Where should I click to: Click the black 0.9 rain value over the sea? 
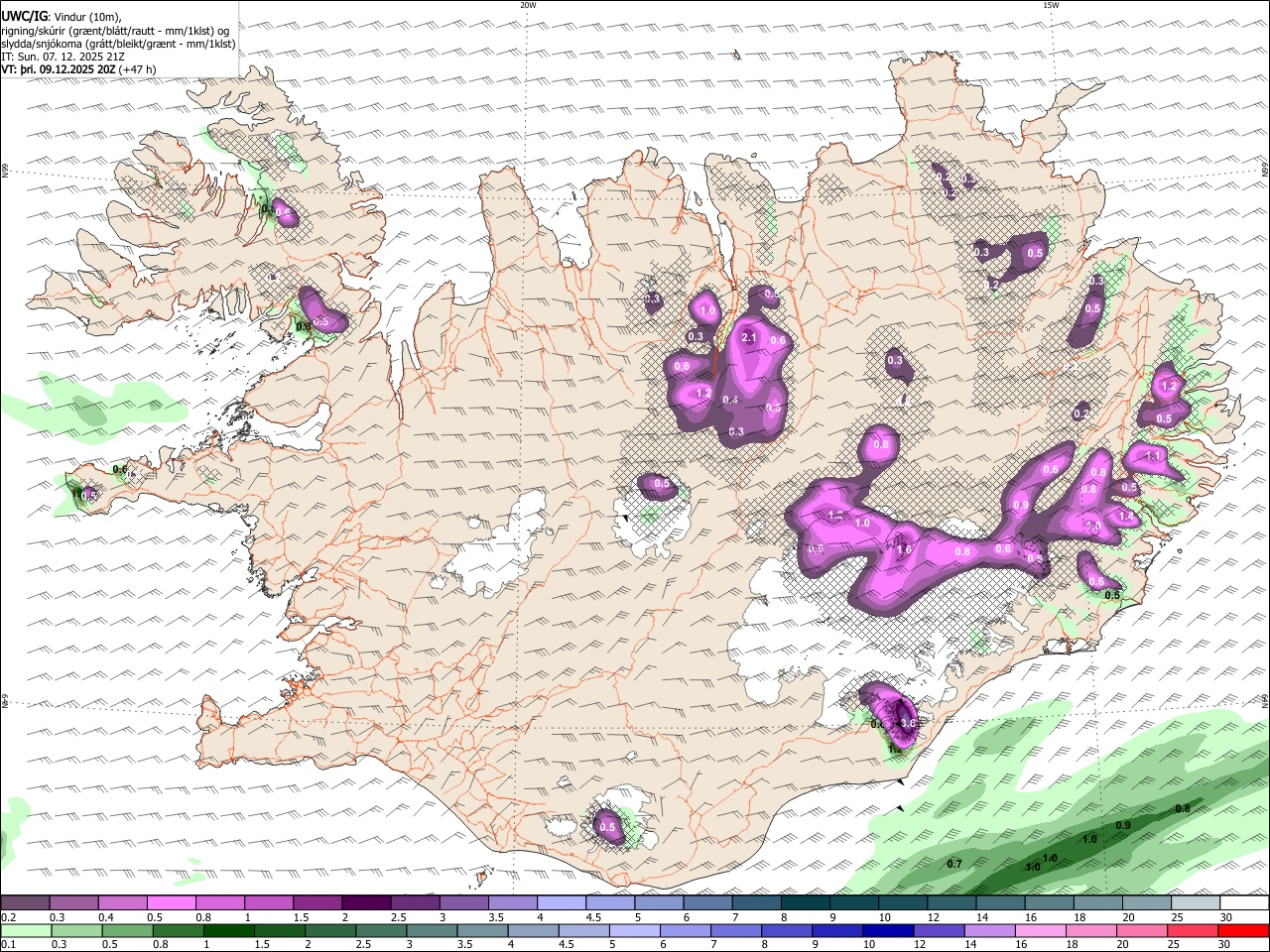[x=1123, y=826]
